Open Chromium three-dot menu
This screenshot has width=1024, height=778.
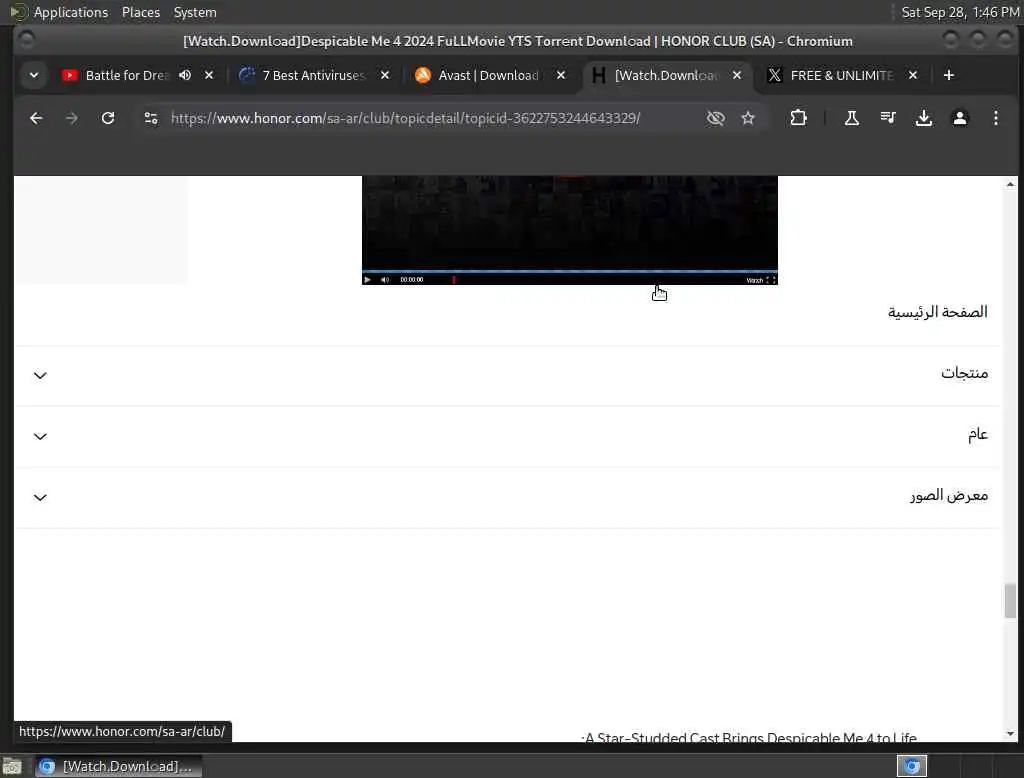pyautogui.click(x=995, y=118)
